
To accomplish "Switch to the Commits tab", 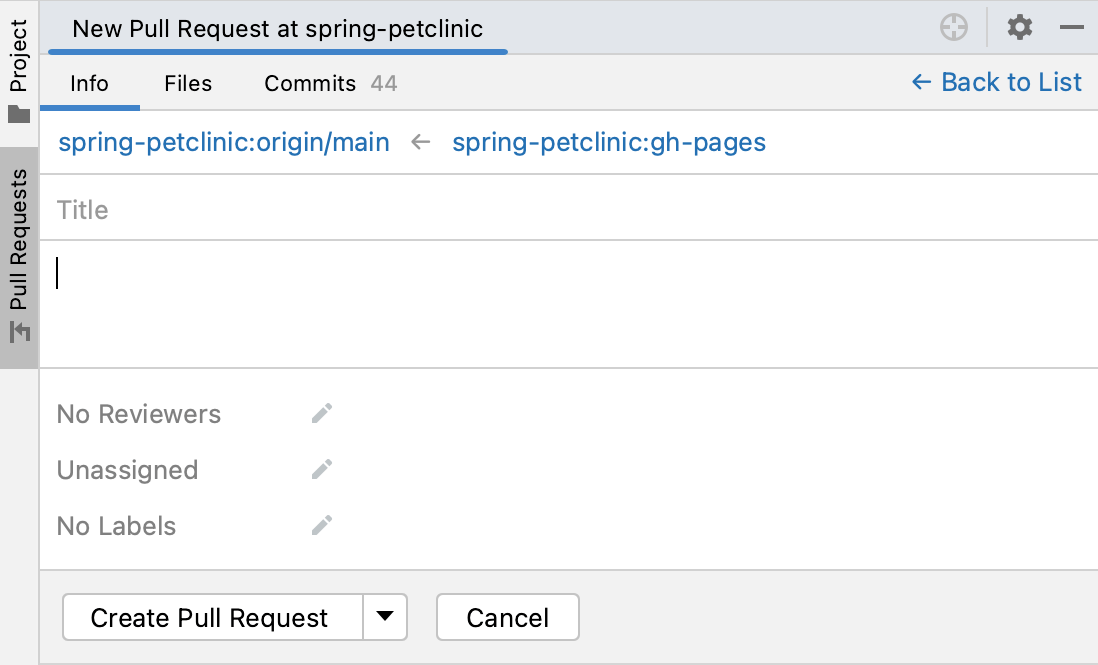I will 309,83.
